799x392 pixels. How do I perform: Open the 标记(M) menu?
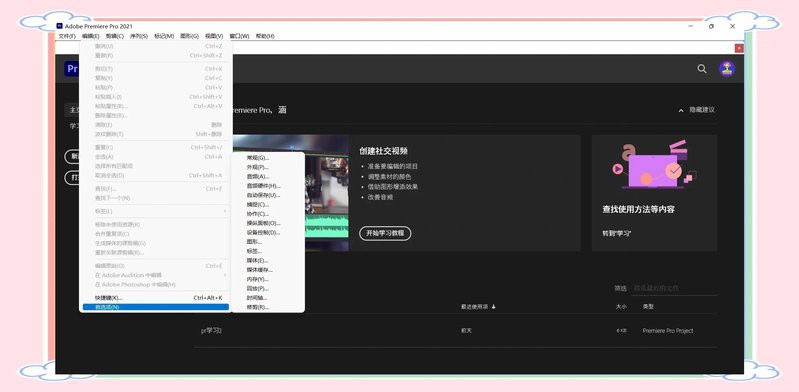[x=164, y=36]
